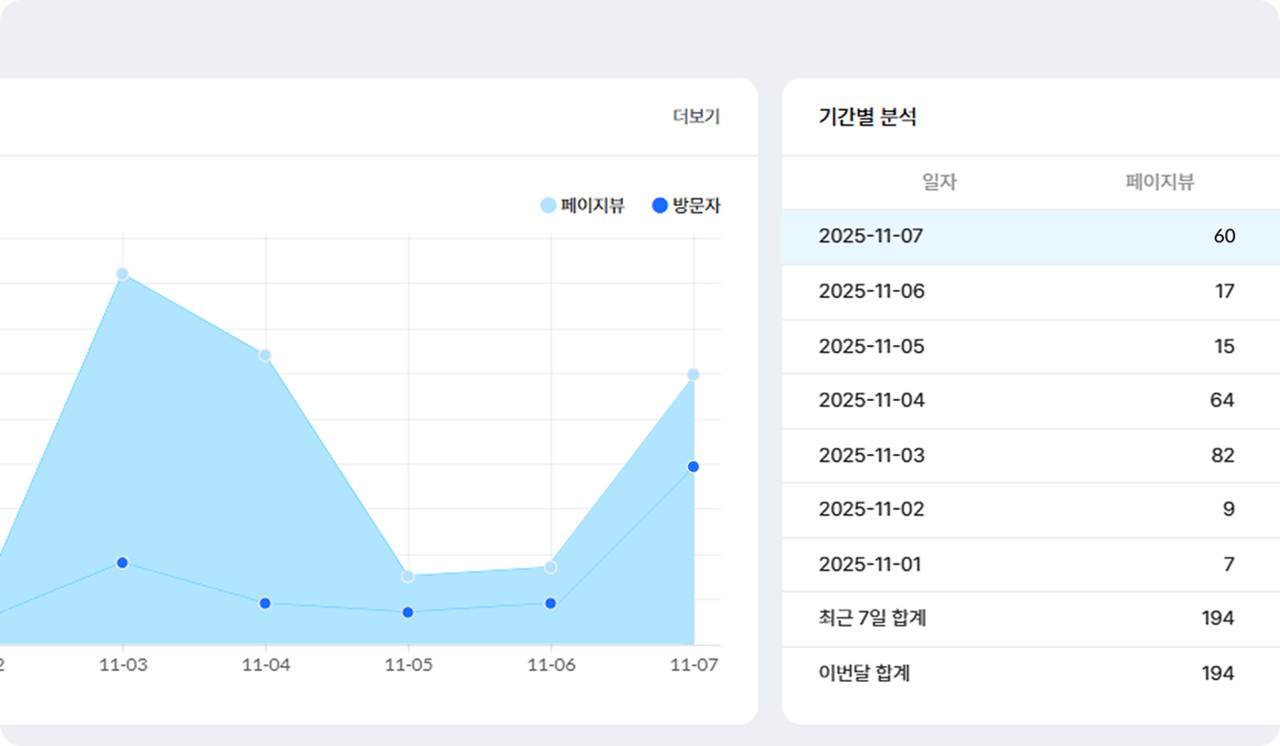Select the 2025-11-07 table row
This screenshot has height=746, width=1280.
pyautogui.click(x=1030, y=237)
